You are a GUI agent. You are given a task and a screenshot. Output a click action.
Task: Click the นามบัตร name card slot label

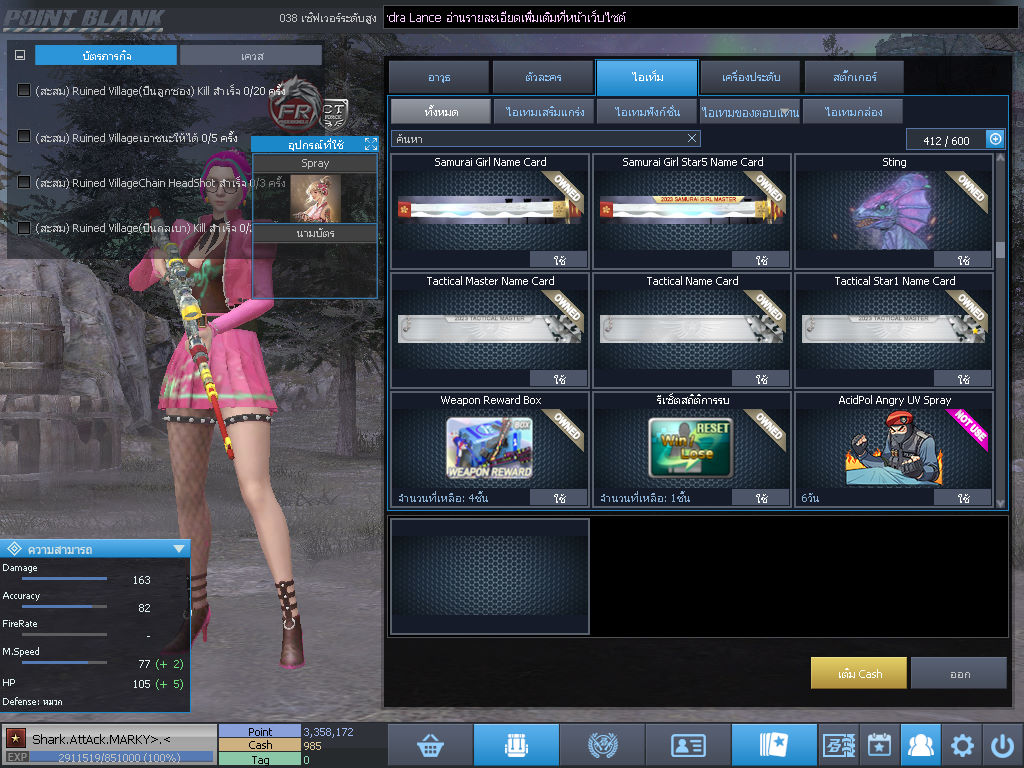(x=315, y=233)
